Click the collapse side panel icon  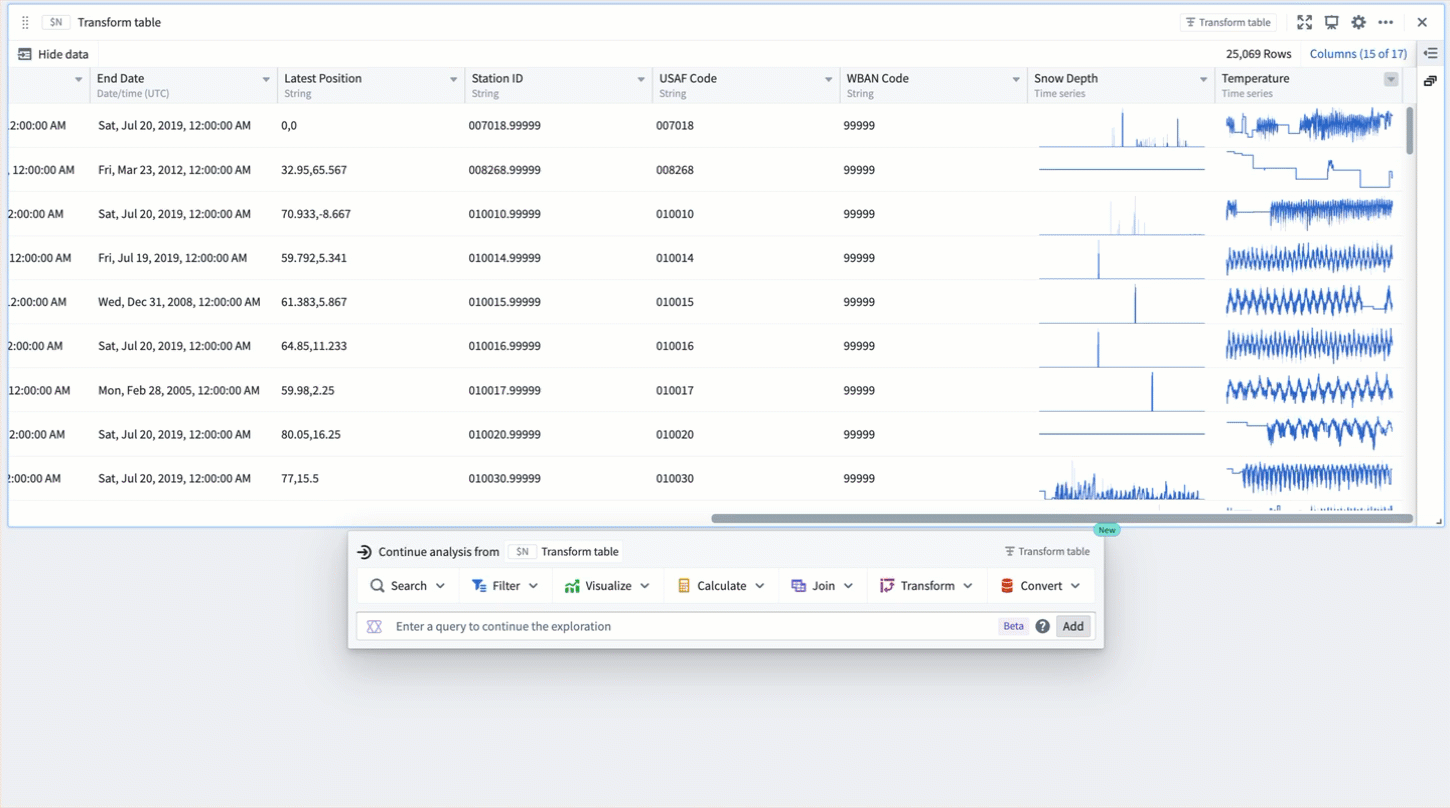point(1431,54)
